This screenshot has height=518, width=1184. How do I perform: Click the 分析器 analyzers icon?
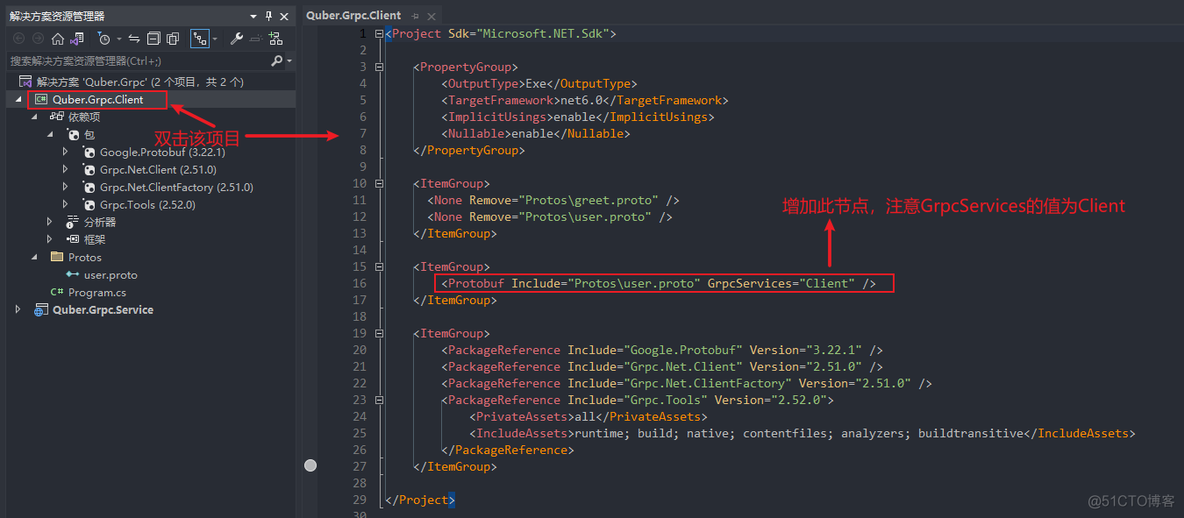[73, 222]
